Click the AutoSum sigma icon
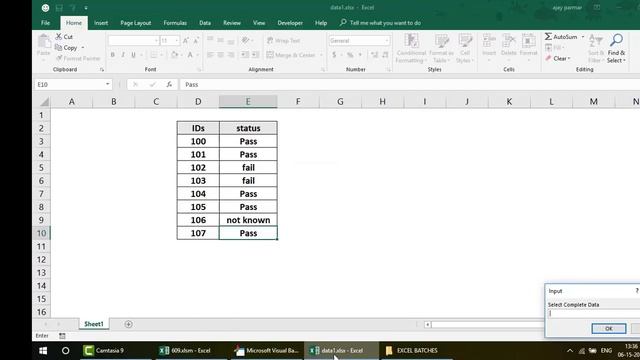The width and height of the screenshot is (640, 360). coord(548,37)
